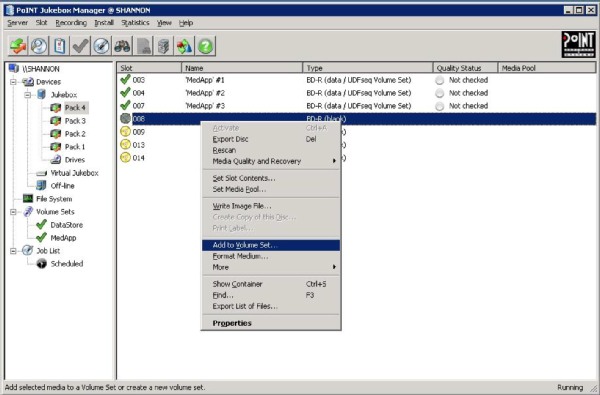Viewport: 600px width, 395px height.
Task: Click the disc with question mark toolbar icon
Action: (39, 46)
